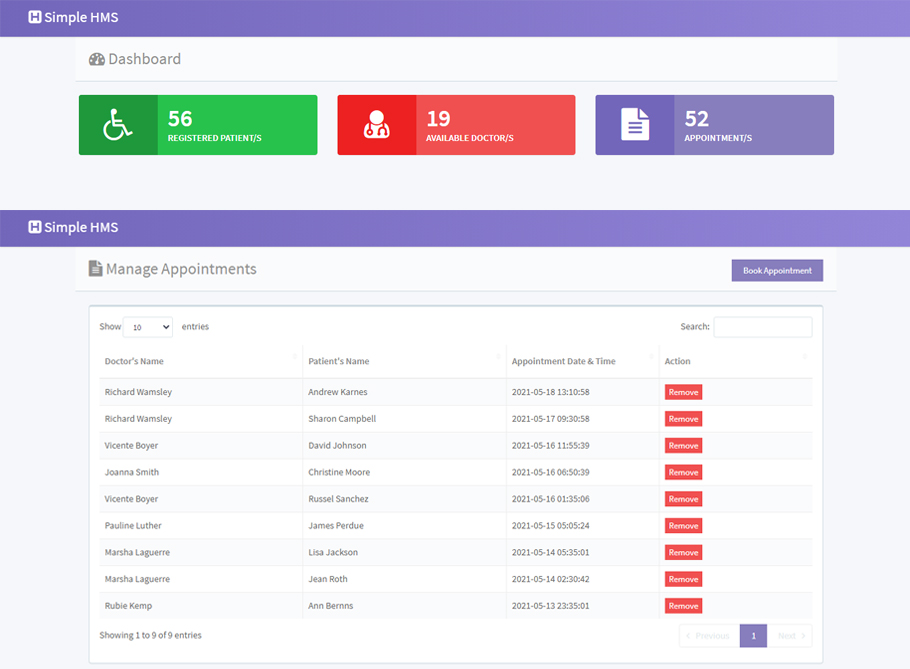Click patient name Andrew Karnes
The image size is (910, 669).
(x=338, y=392)
